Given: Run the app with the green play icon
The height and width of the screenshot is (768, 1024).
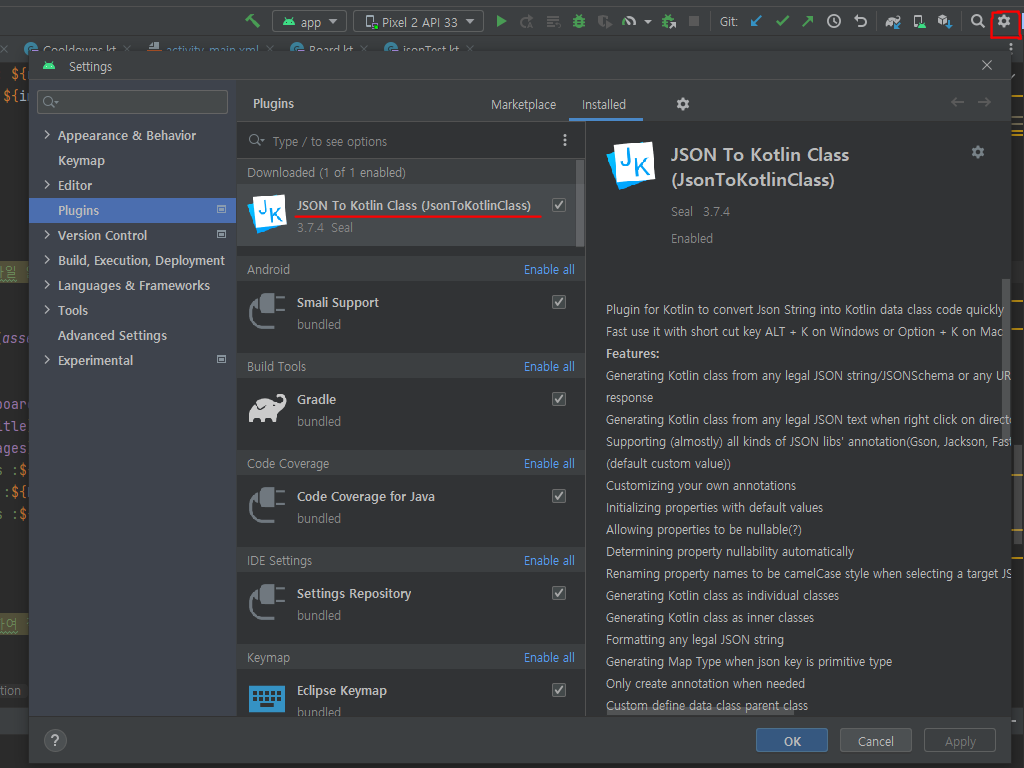Looking at the screenshot, I should tap(501, 22).
